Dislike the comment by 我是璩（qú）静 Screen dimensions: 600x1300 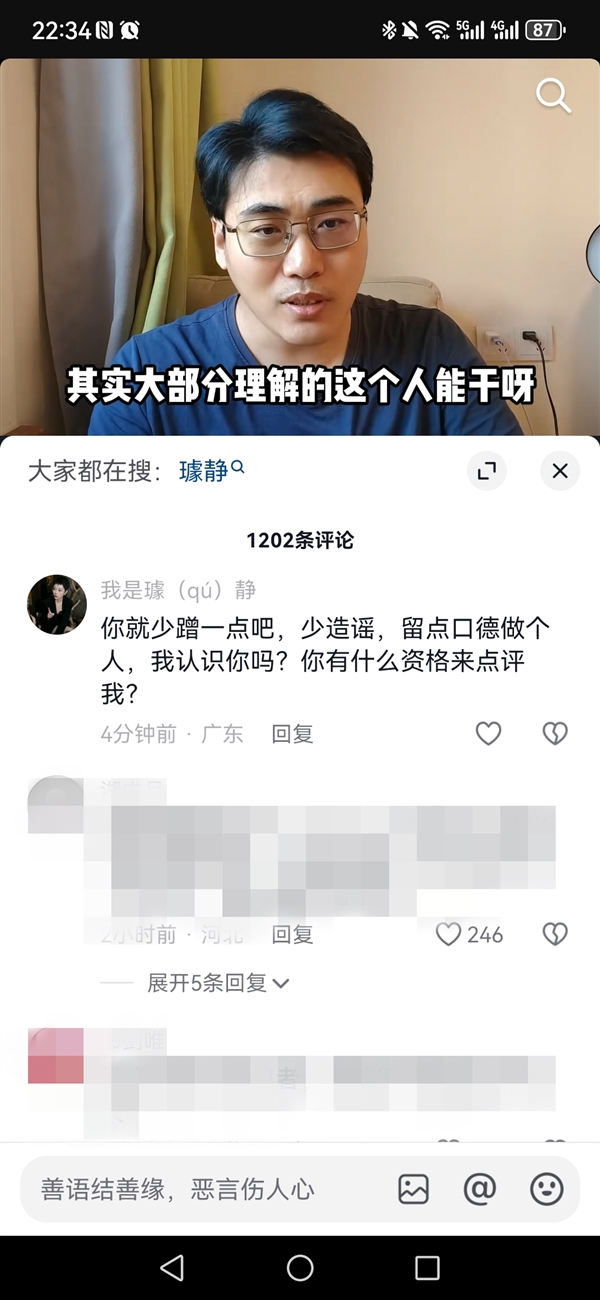click(555, 734)
